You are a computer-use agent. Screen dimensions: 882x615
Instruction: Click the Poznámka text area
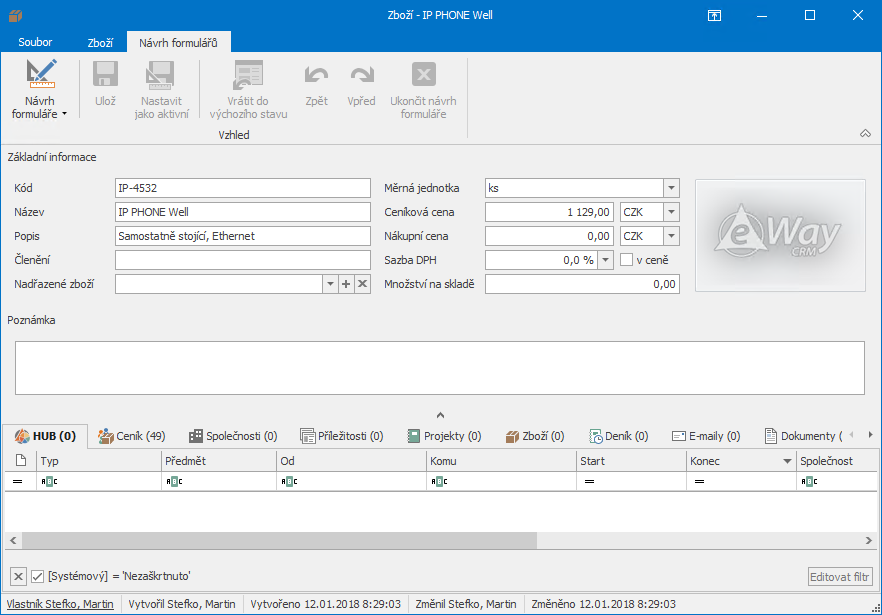pos(440,367)
